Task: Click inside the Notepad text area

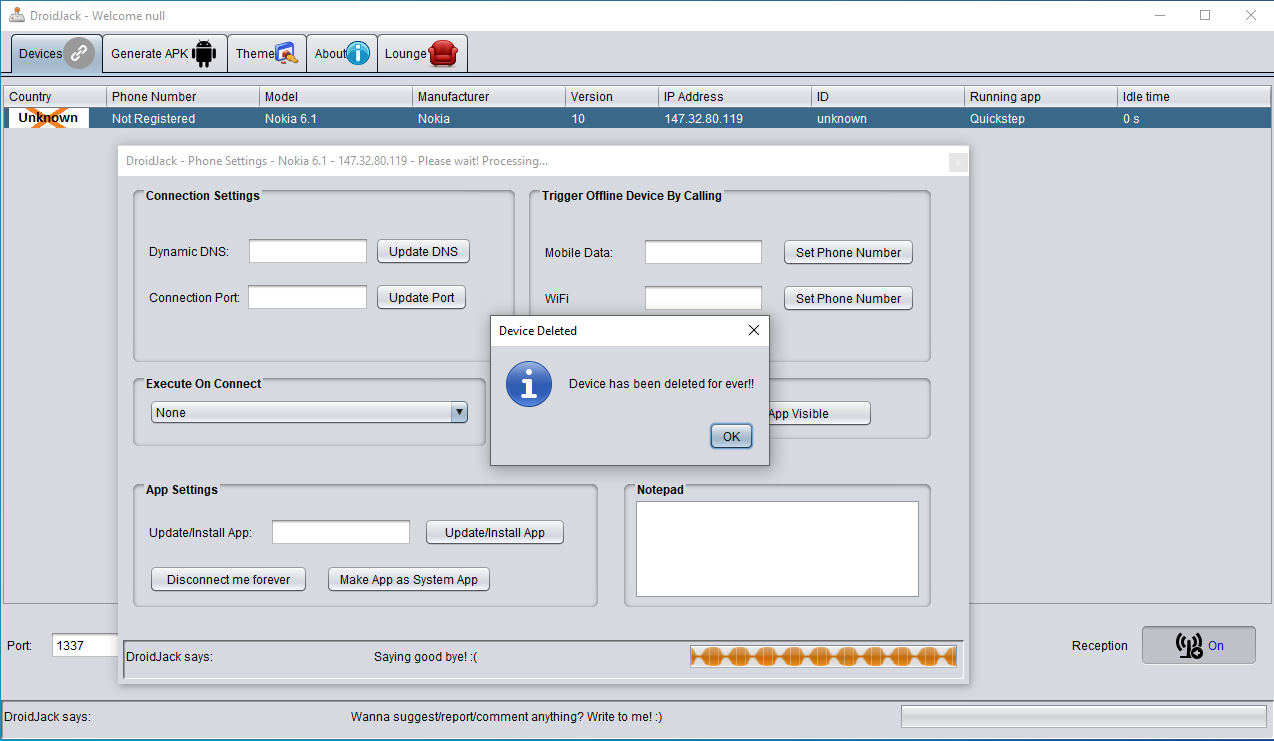Action: (777, 549)
